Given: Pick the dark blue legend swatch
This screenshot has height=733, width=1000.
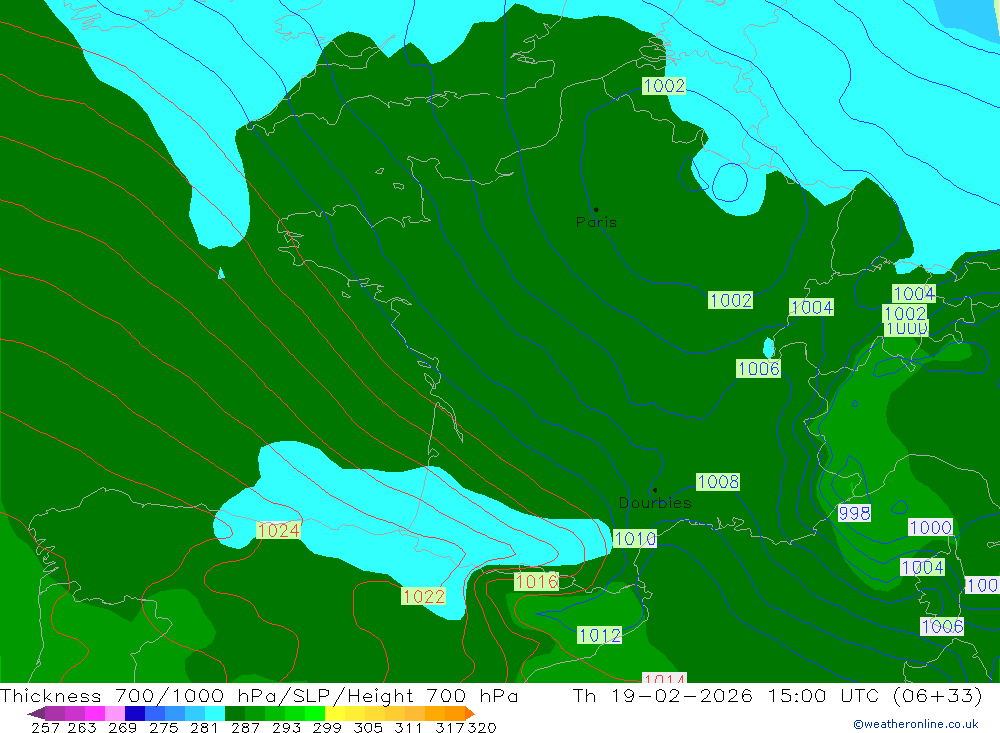Looking at the screenshot, I should point(135,713).
